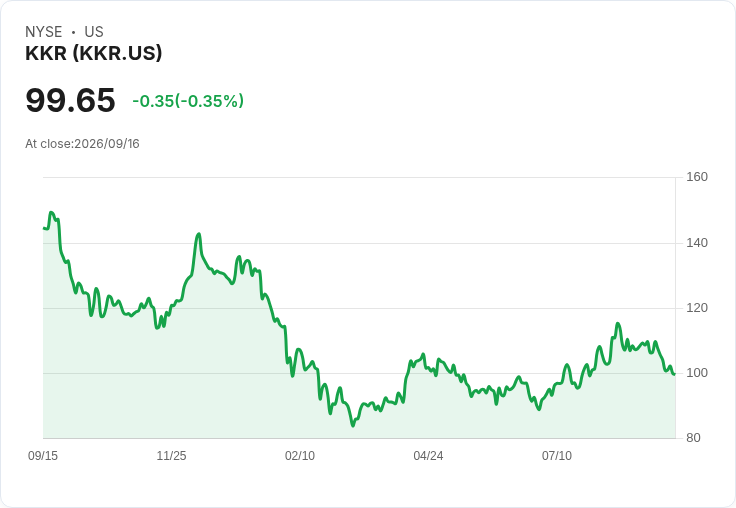This screenshot has height=508, width=736.
Task: Select the 11/25 date on the x-axis
Action: point(171,455)
